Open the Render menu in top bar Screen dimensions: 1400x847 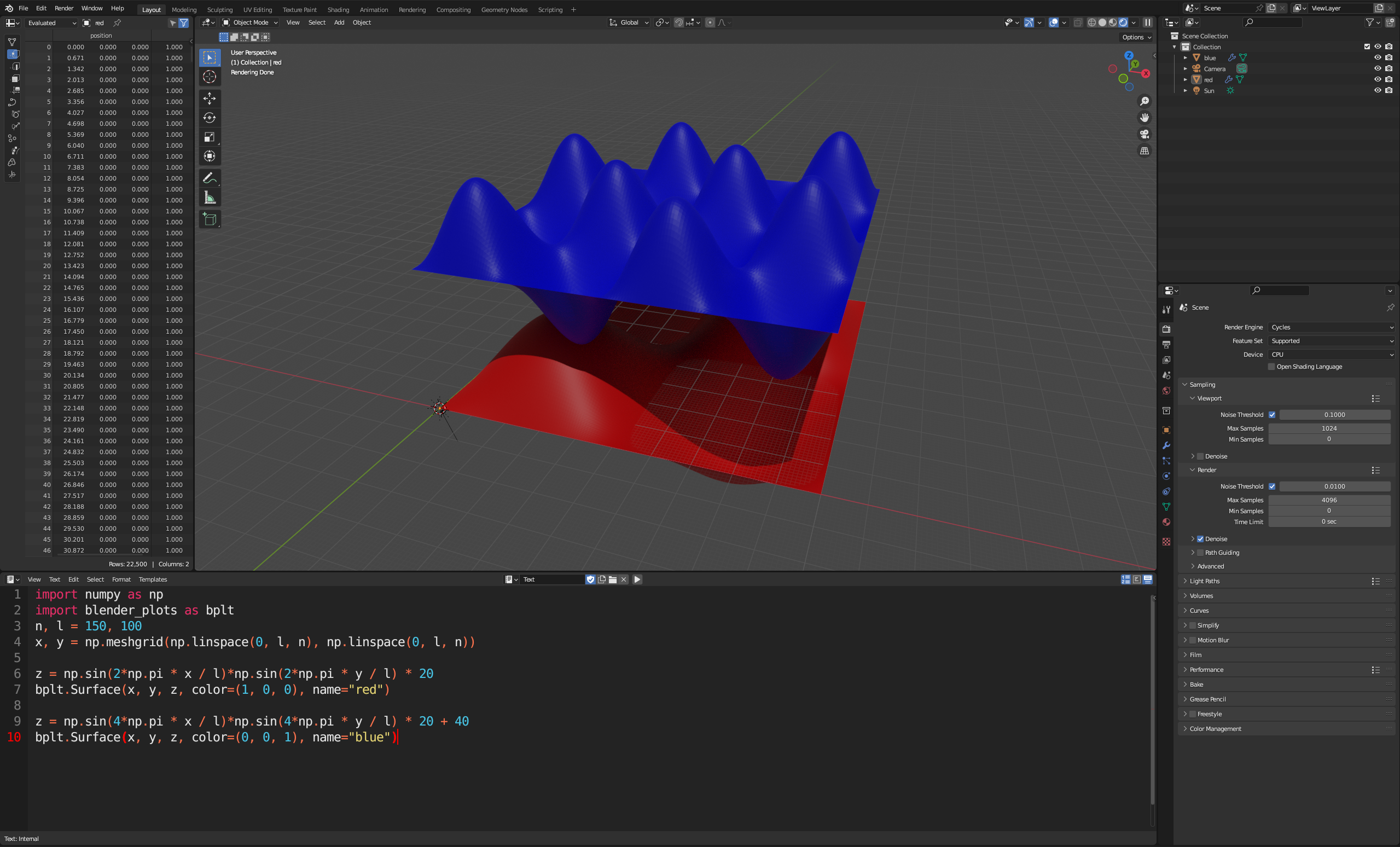pyautogui.click(x=63, y=9)
